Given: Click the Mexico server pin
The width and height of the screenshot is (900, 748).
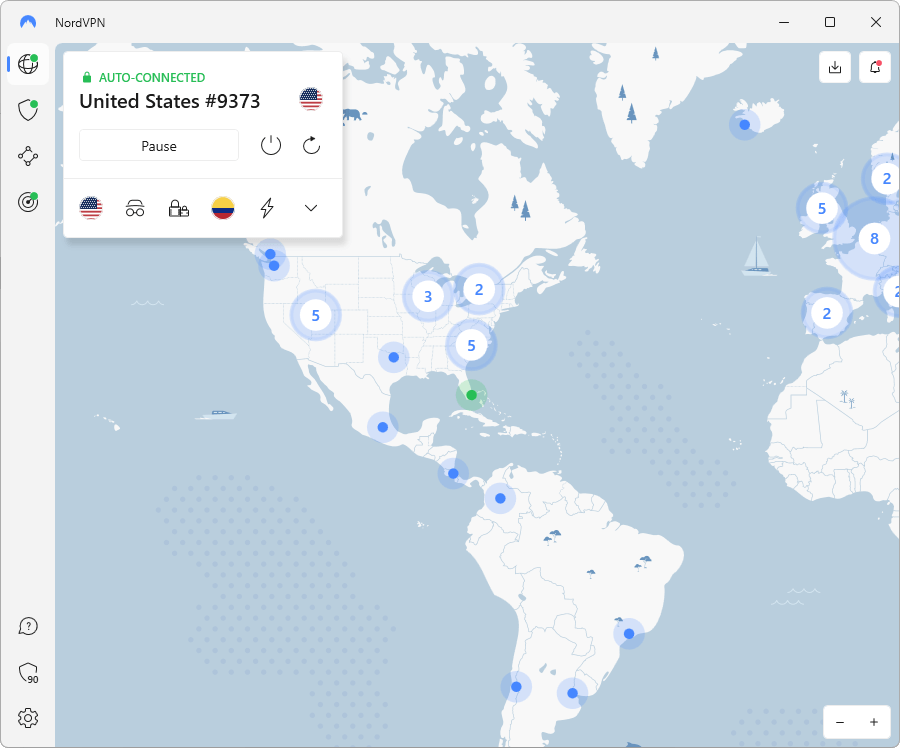Looking at the screenshot, I should point(383,427).
